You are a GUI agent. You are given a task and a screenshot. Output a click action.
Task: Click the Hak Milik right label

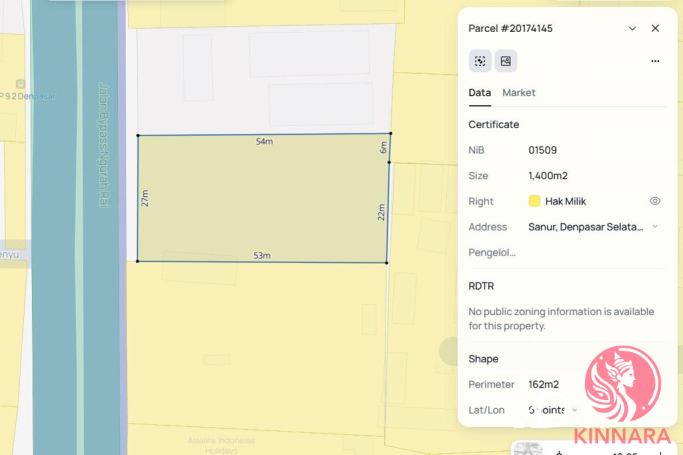click(x=565, y=201)
